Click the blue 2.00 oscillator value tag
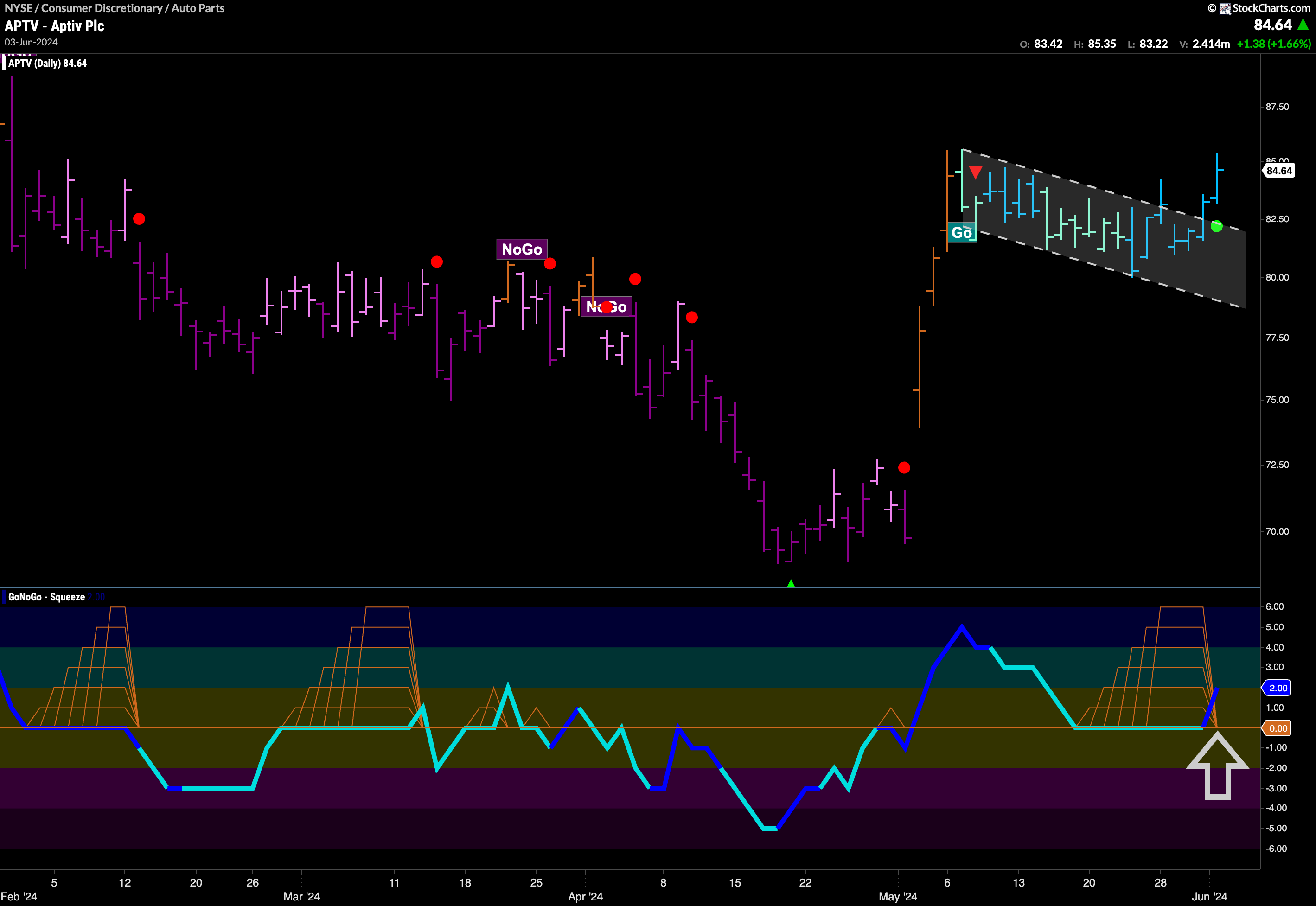The height and width of the screenshot is (906, 1316). click(1278, 688)
